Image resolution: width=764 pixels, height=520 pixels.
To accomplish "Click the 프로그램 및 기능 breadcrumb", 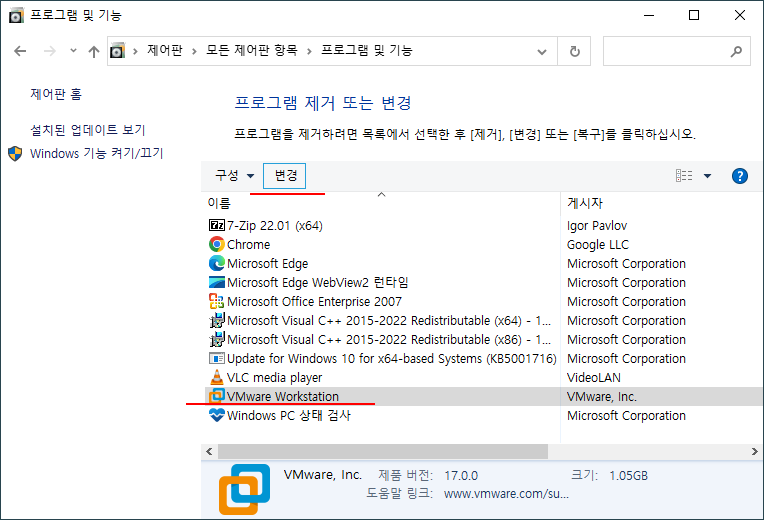I will click(x=367, y=50).
